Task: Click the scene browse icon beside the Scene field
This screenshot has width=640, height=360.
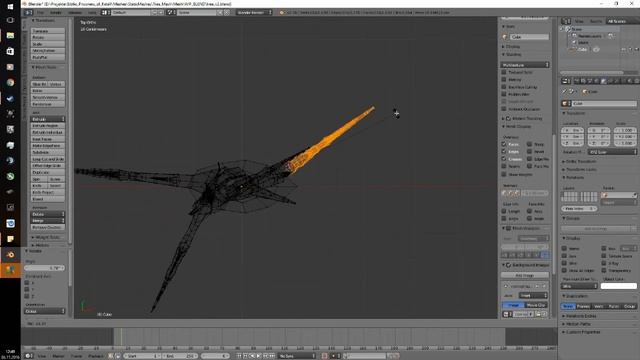Action: tap(172, 13)
